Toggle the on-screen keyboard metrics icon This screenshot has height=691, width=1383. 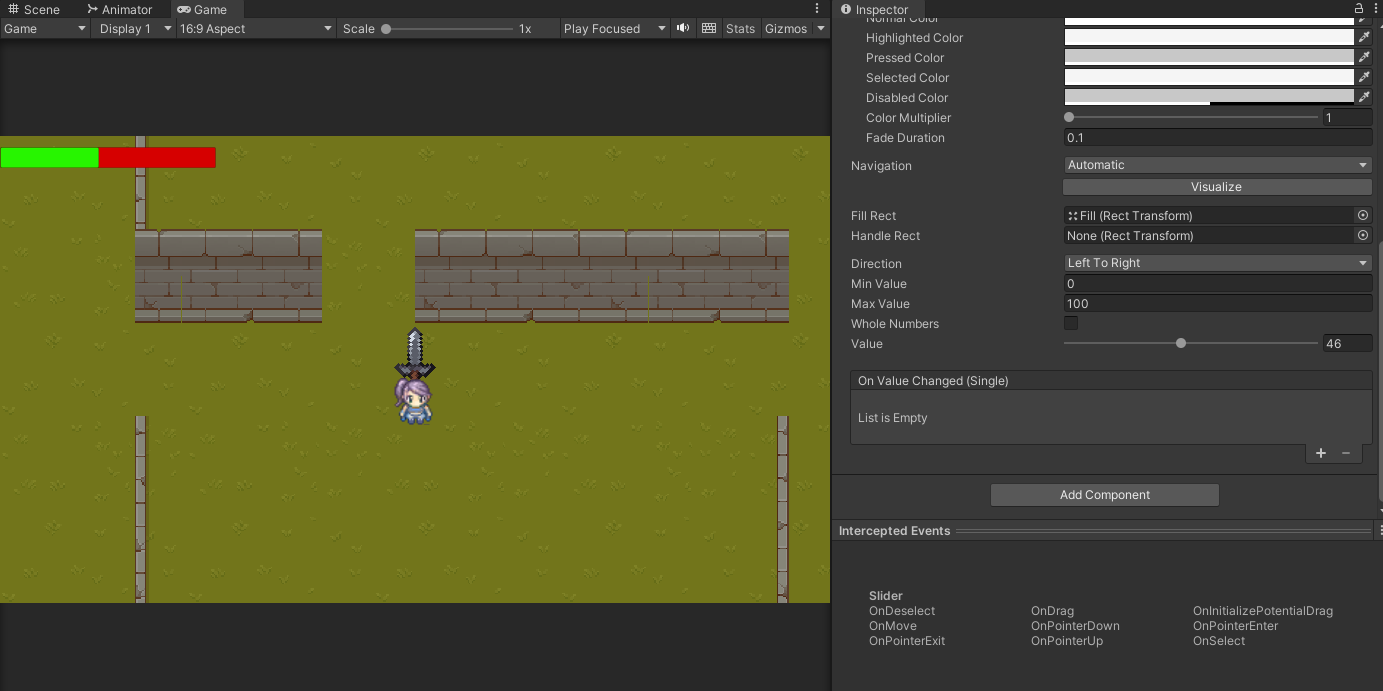(709, 28)
